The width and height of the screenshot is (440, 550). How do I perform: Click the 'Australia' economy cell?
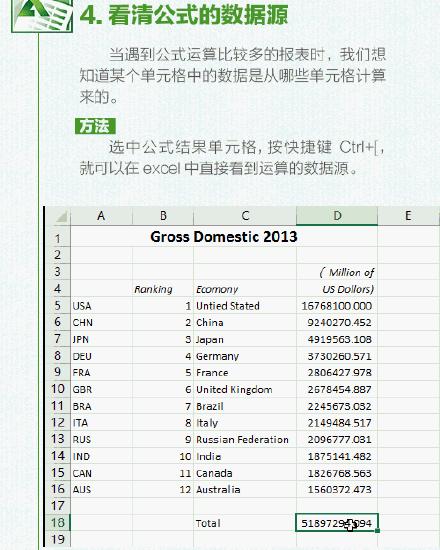(x=245, y=489)
